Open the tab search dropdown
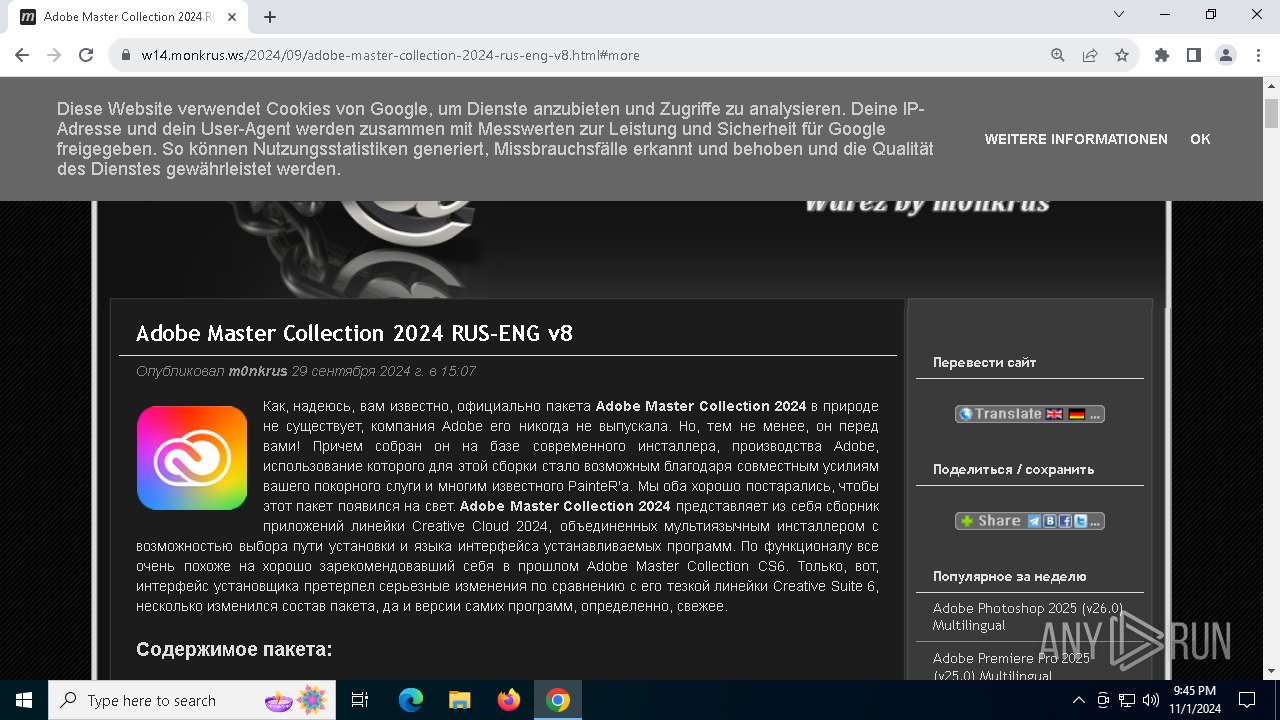The width and height of the screenshot is (1280, 720). pyautogui.click(x=1119, y=15)
